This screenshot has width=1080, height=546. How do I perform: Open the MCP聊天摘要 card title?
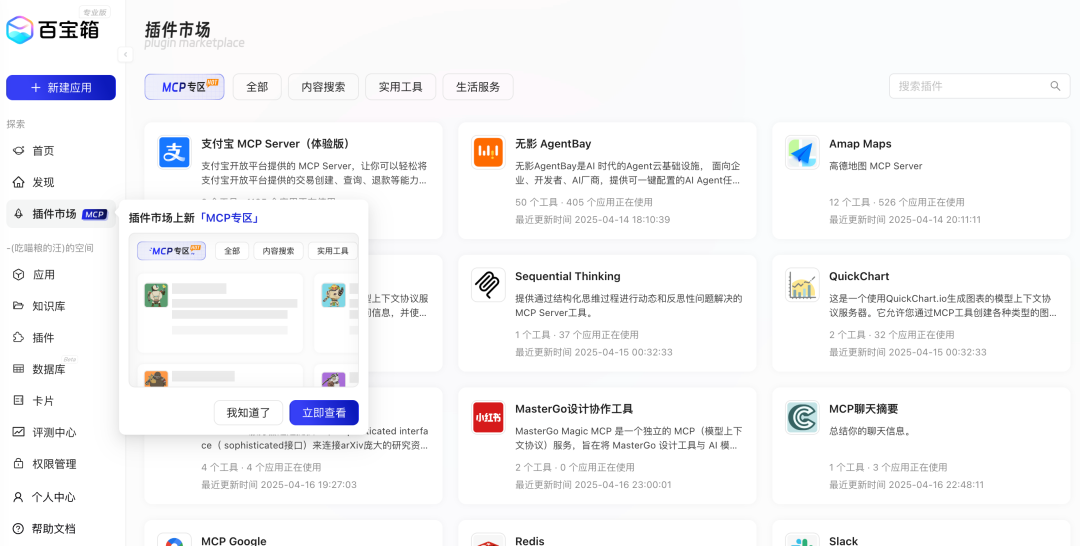[864, 409]
